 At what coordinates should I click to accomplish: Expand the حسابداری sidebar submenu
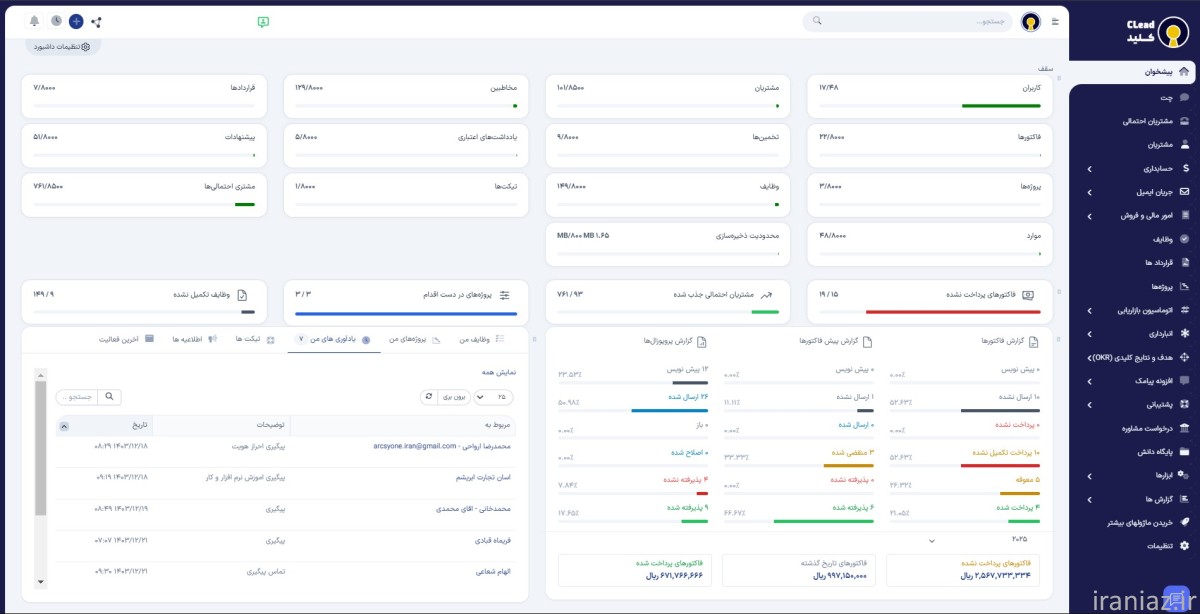pyautogui.click(x=1089, y=169)
